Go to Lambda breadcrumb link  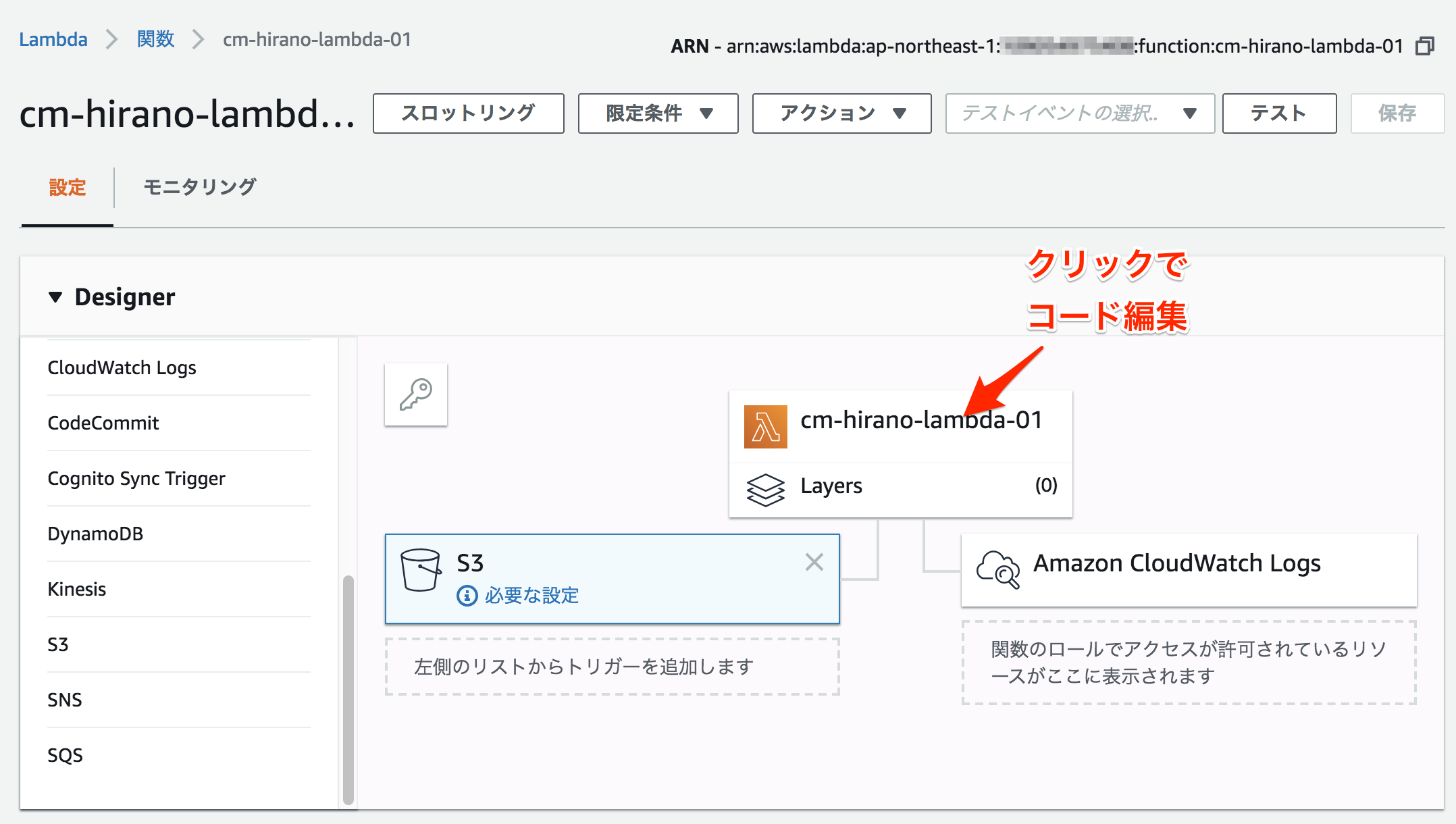[x=53, y=39]
